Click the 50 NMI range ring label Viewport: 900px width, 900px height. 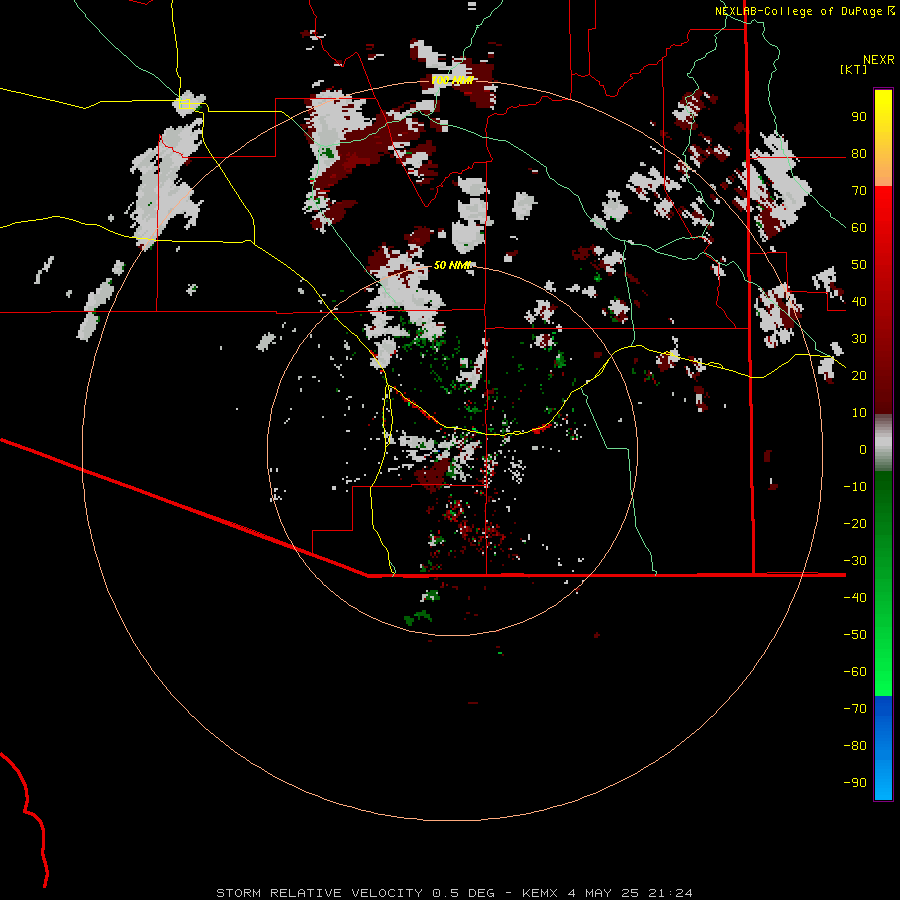[x=452, y=265]
